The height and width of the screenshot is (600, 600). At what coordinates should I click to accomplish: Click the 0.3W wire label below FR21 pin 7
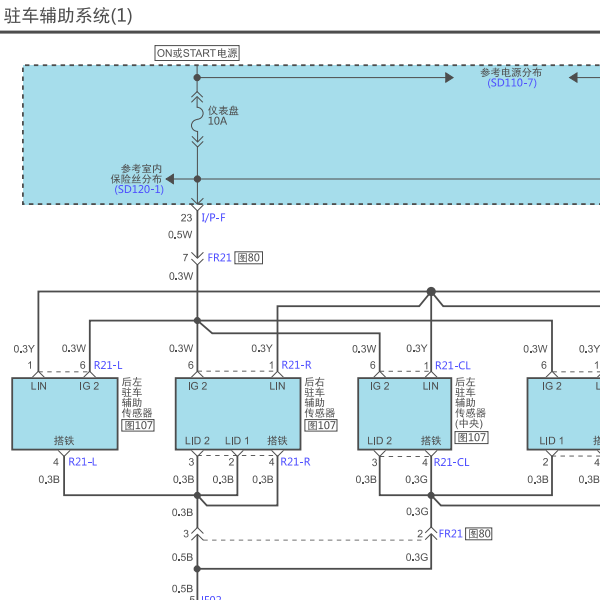pyautogui.click(x=181, y=276)
